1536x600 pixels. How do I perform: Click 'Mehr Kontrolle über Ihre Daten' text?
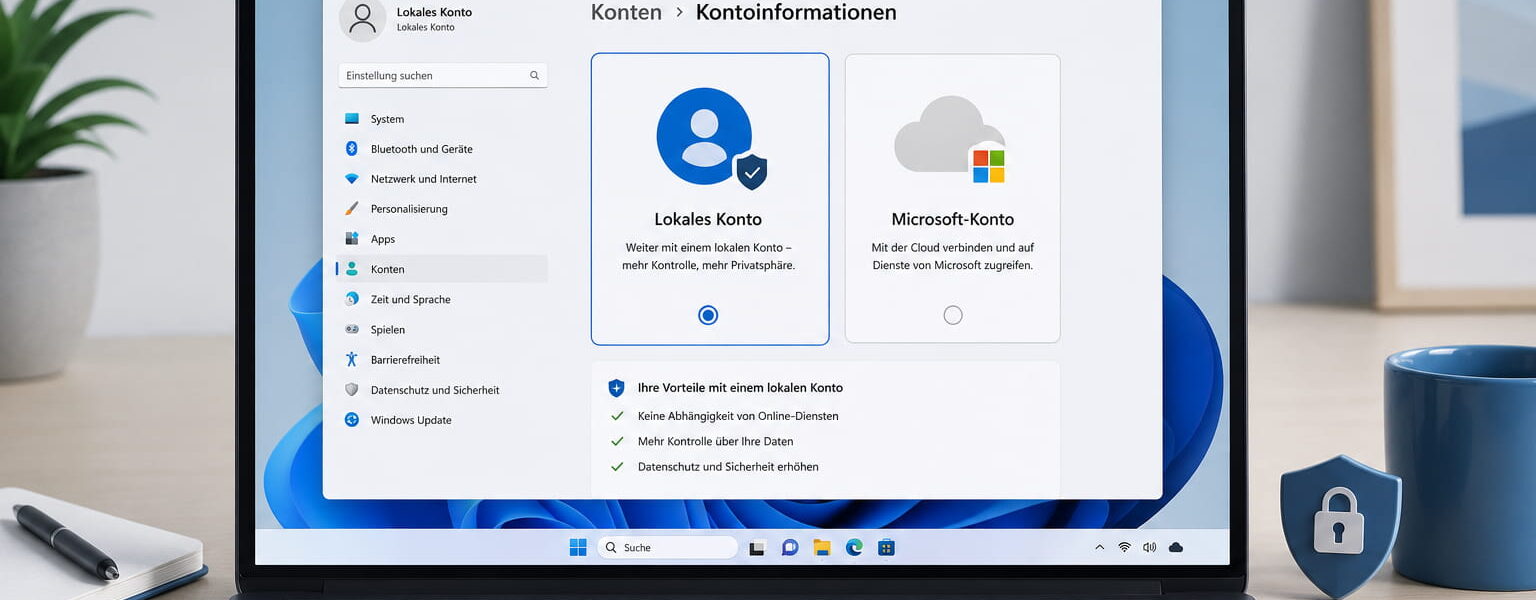click(x=715, y=441)
